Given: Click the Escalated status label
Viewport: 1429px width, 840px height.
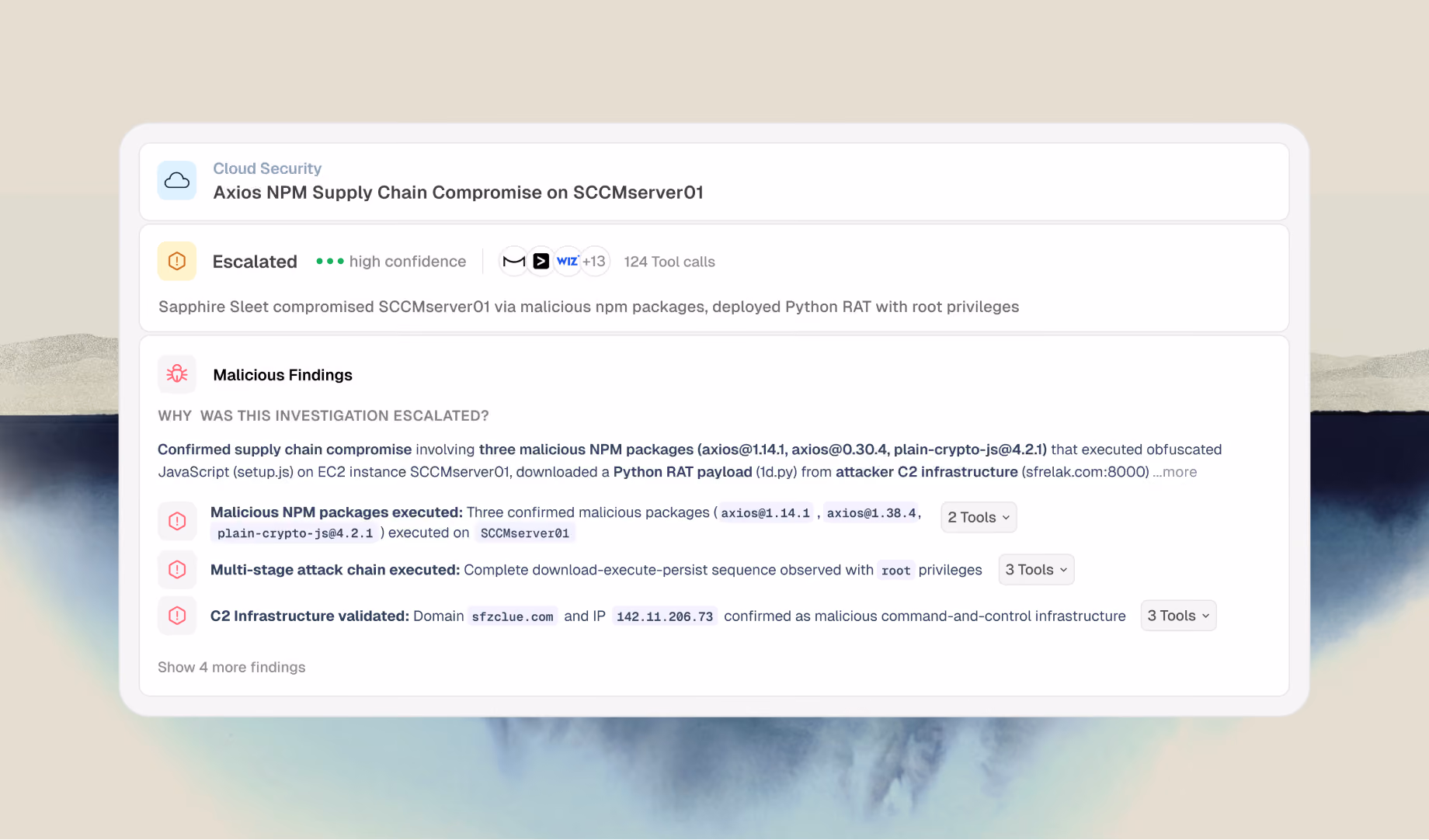Looking at the screenshot, I should pos(255,262).
